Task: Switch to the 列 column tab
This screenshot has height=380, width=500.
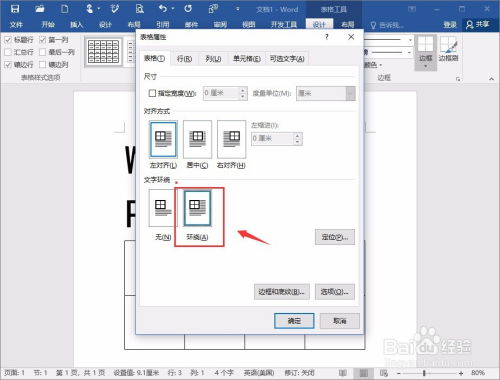Action: tap(213, 59)
